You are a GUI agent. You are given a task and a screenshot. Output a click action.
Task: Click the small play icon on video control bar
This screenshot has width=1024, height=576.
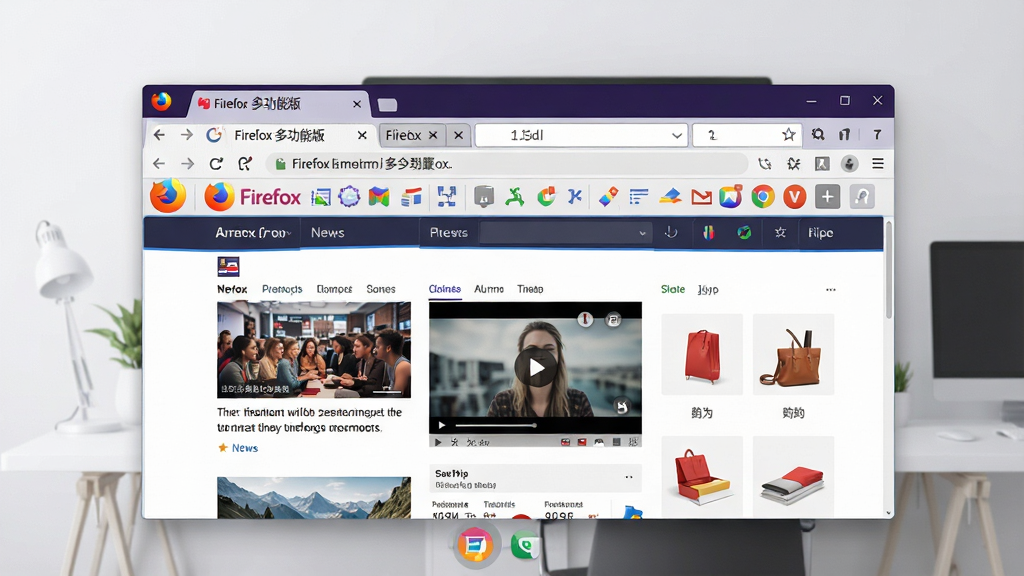441,425
